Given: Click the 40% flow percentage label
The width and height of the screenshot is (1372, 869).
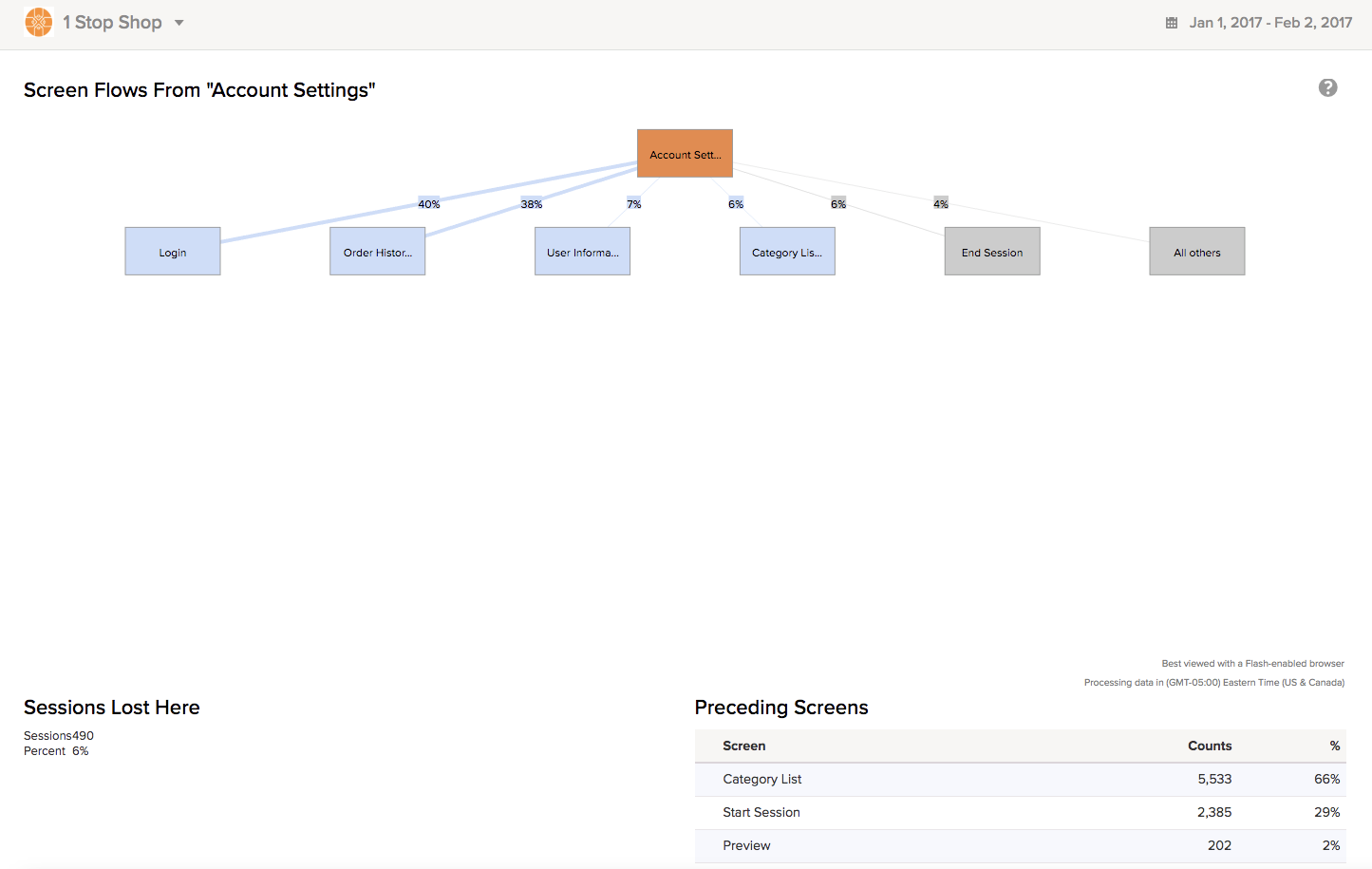Looking at the screenshot, I should pyautogui.click(x=429, y=204).
